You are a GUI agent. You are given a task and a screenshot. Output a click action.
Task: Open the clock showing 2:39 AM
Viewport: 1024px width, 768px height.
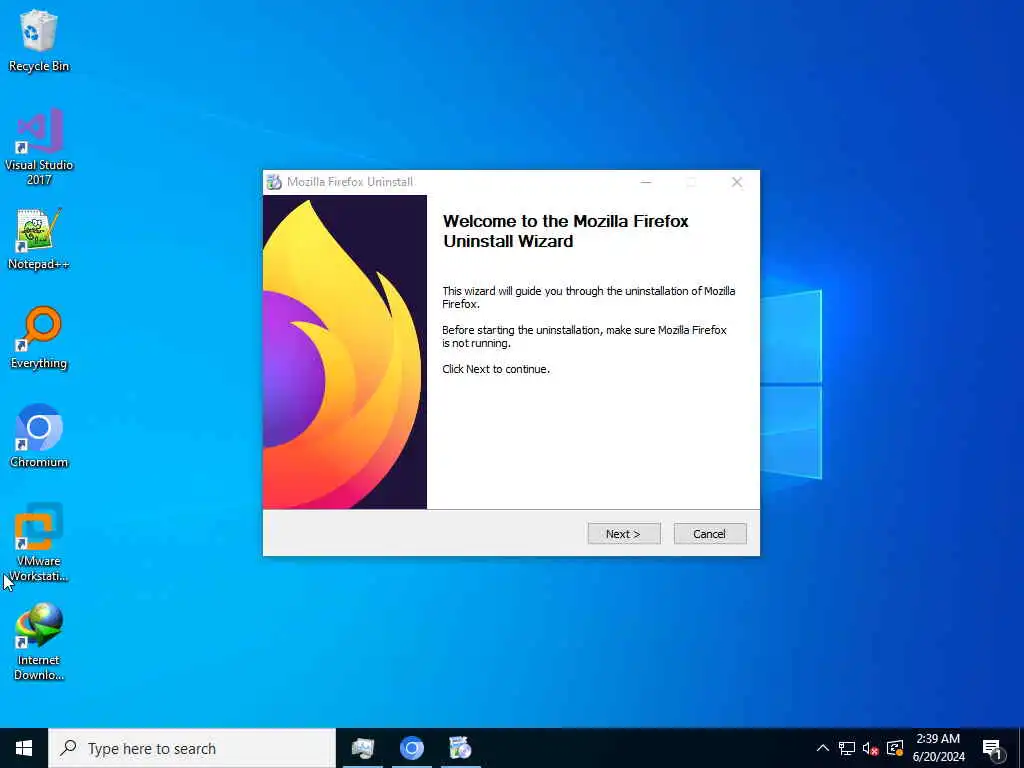point(938,748)
